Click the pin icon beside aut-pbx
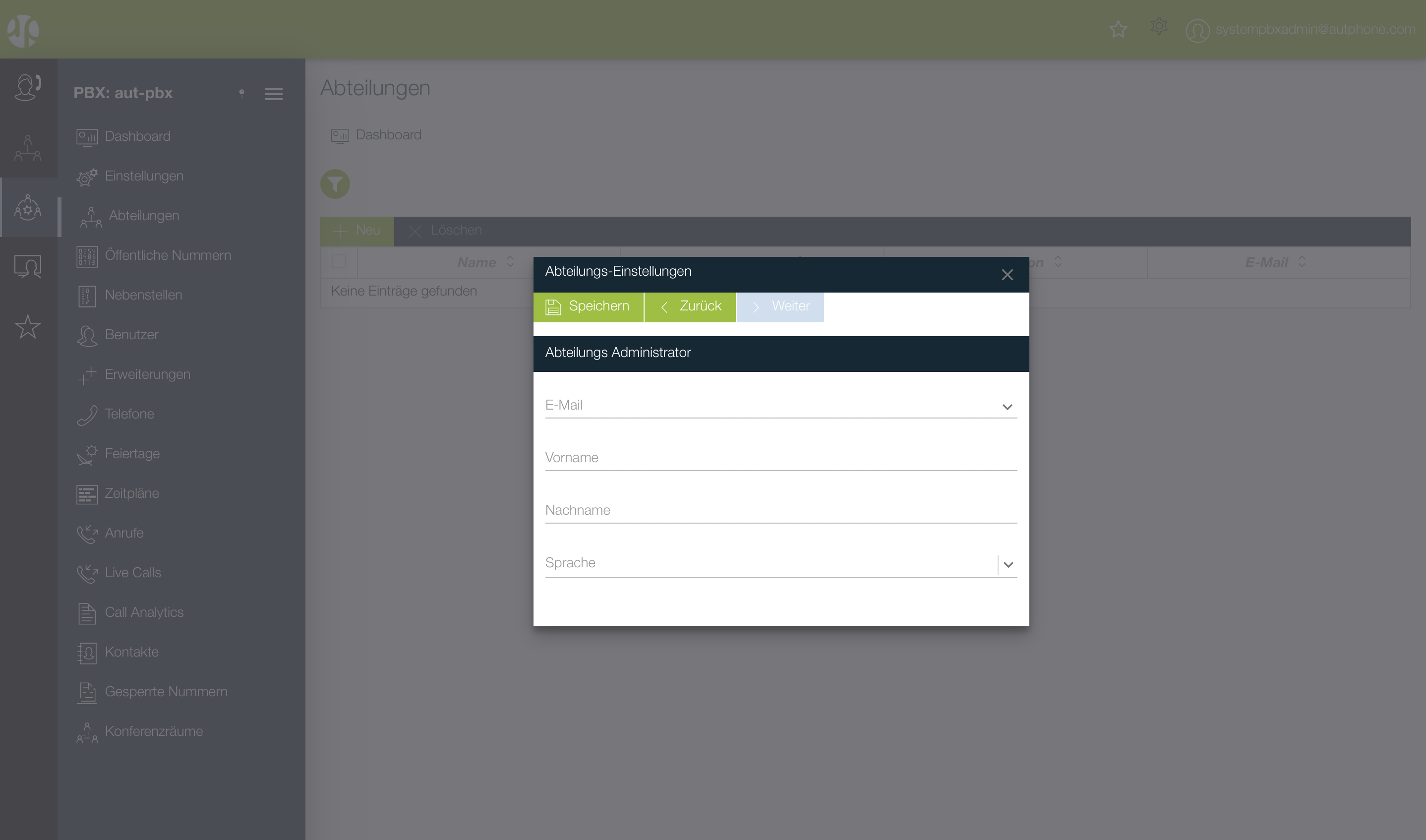Image resolution: width=1426 pixels, height=840 pixels. (241, 93)
